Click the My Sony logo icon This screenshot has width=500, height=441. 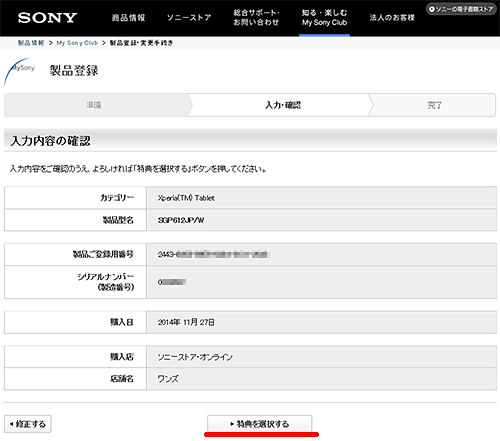pyautogui.click(x=19, y=72)
